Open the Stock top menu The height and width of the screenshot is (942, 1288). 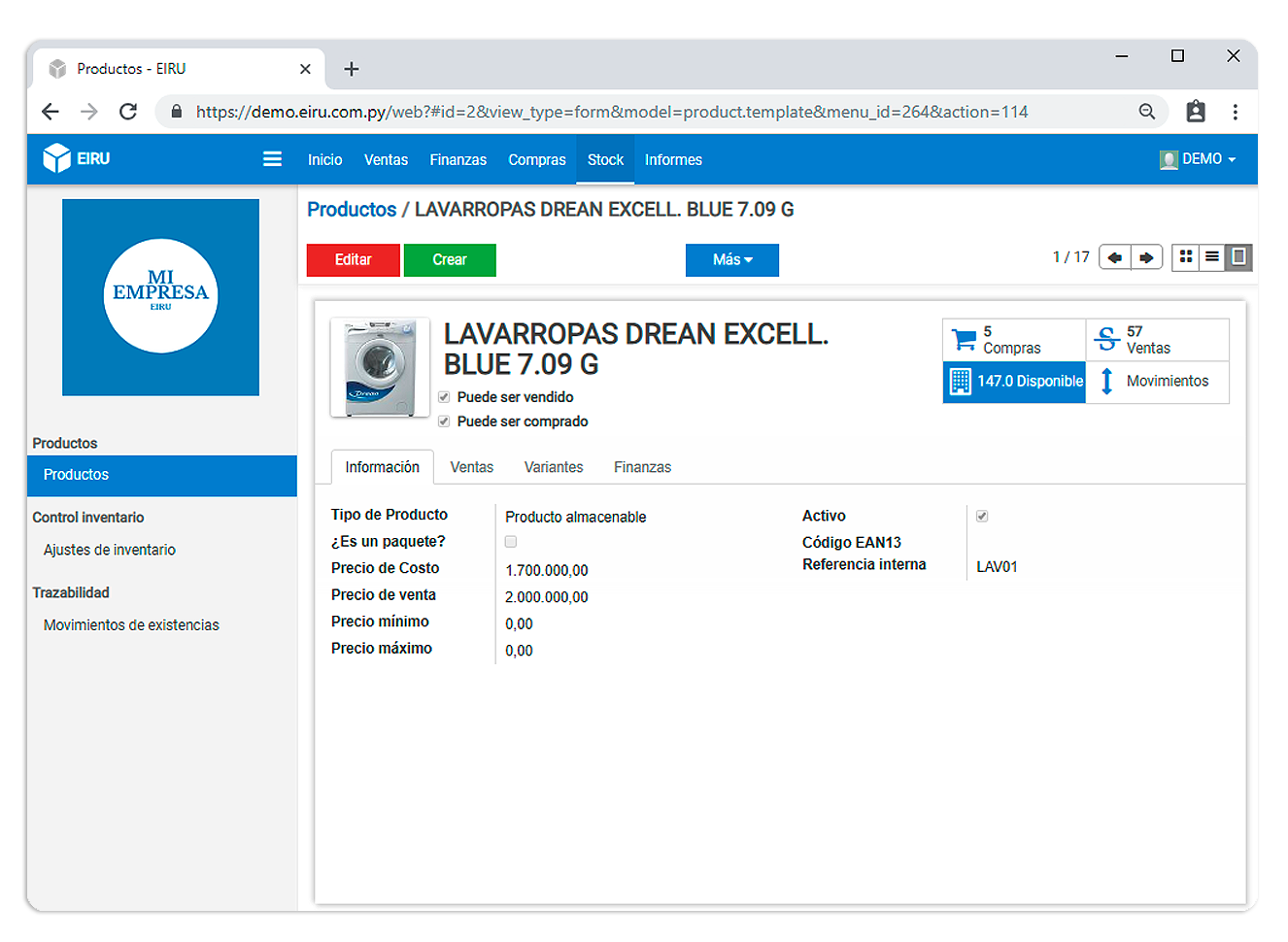click(605, 160)
